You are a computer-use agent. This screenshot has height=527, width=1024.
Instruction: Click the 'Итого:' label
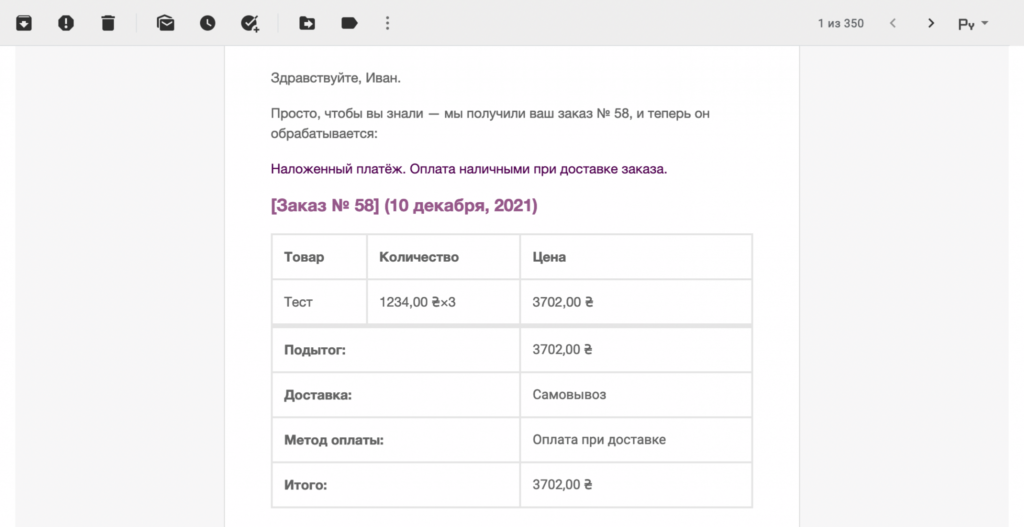pyautogui.click(x=305, y=485)
